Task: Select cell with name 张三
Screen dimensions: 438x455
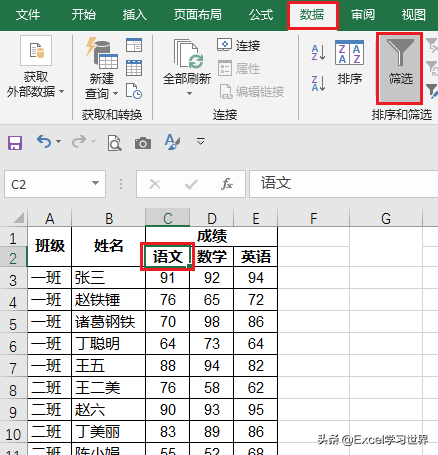Action: click(x=109, y=277)
